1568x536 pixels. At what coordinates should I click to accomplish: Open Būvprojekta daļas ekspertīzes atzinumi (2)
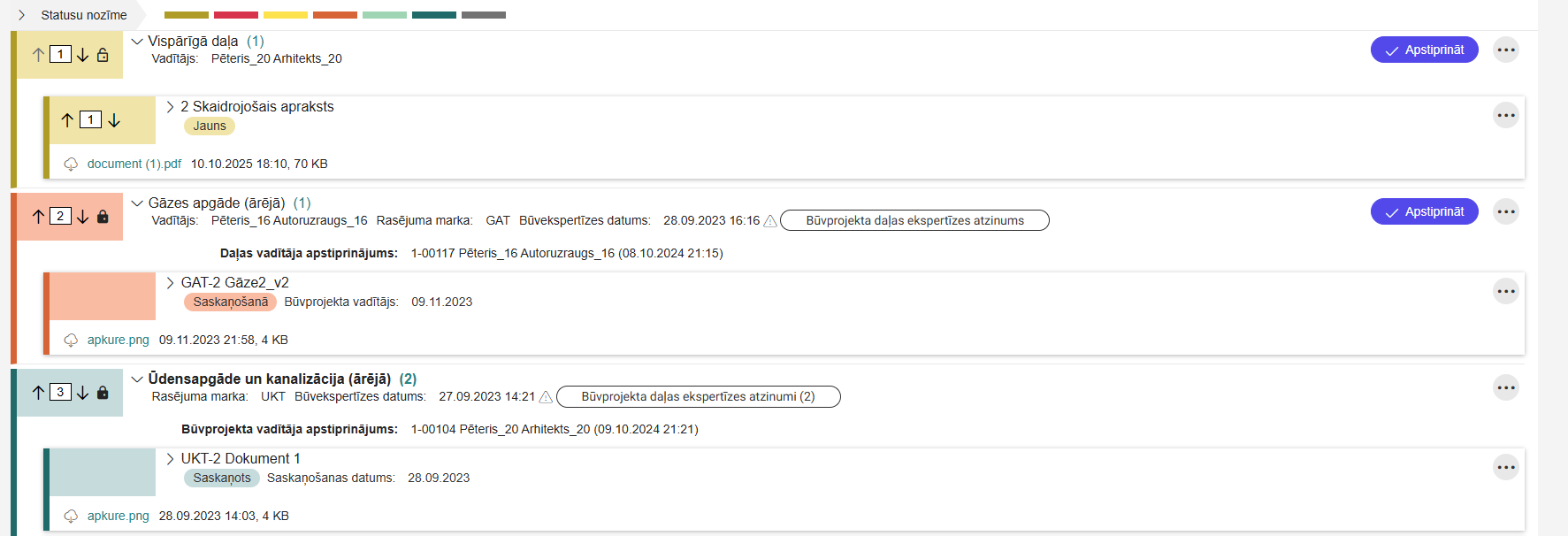tap(698, 397)
